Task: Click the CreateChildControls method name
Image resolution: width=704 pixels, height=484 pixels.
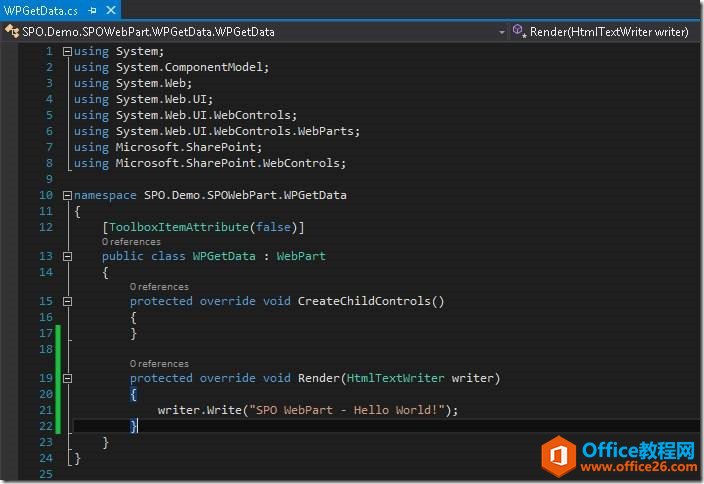Action: tap(364, 301)
